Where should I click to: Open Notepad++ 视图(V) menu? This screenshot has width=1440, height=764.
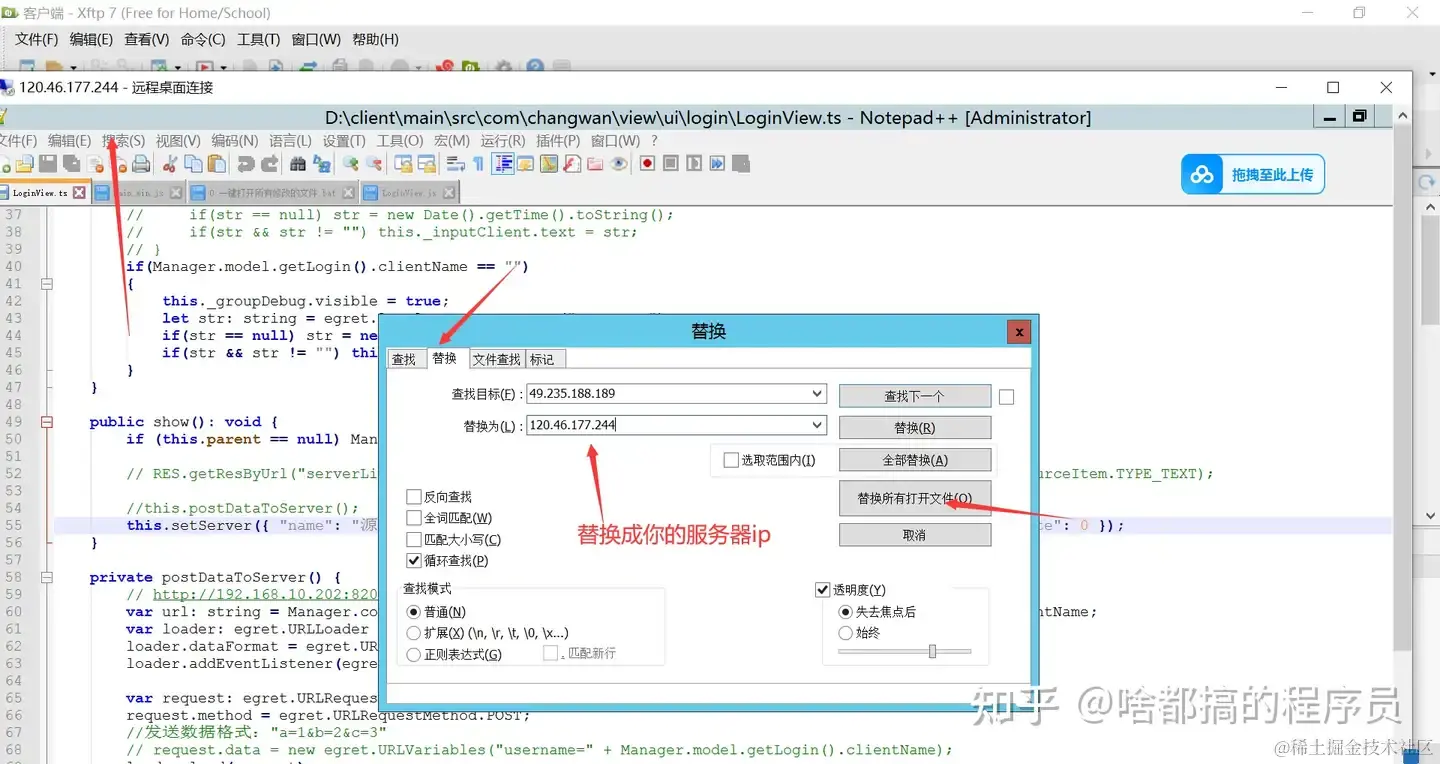click(178, 141)
